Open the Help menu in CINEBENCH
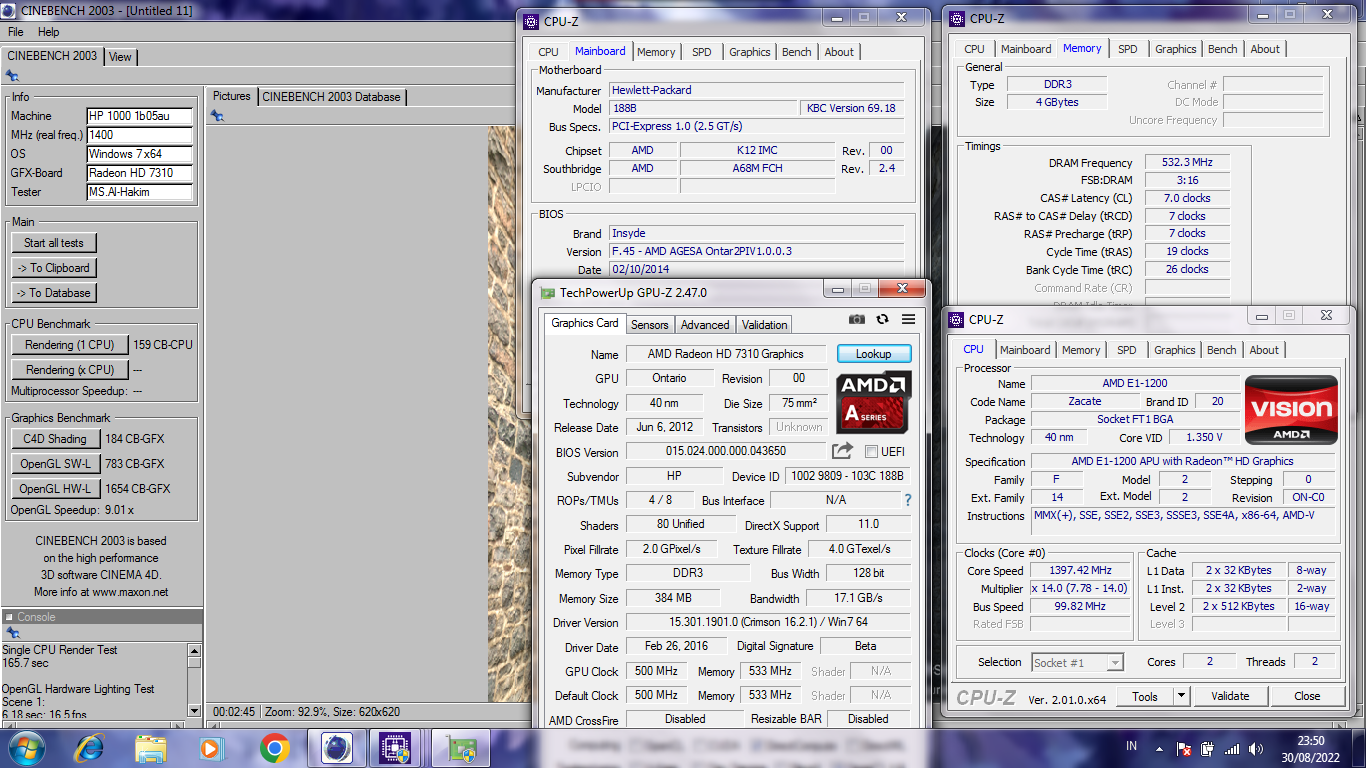1366x768 pixels. [x=49, y=32]
